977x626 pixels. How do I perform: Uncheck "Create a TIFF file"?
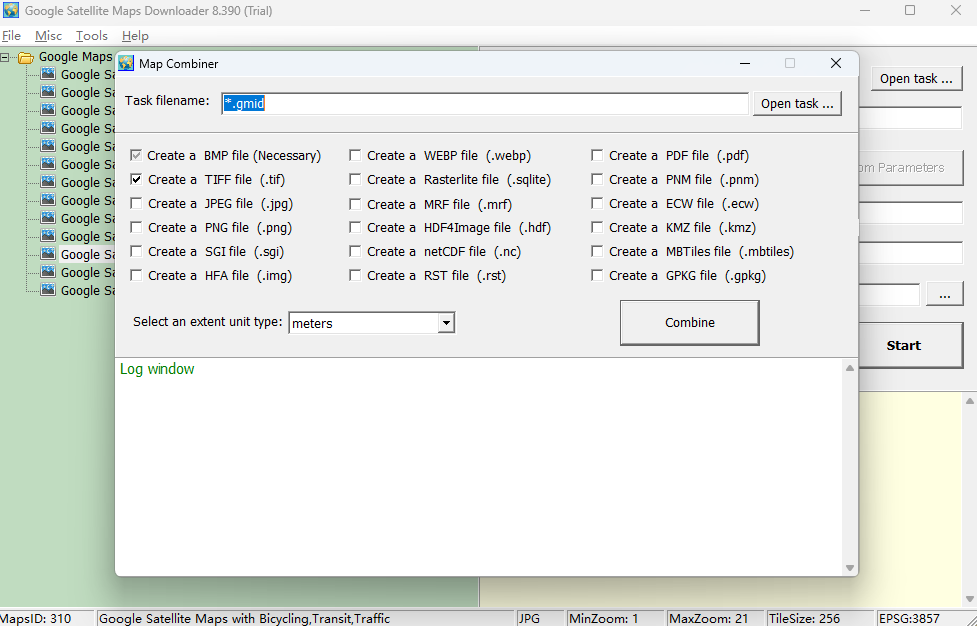click(136, 179)
